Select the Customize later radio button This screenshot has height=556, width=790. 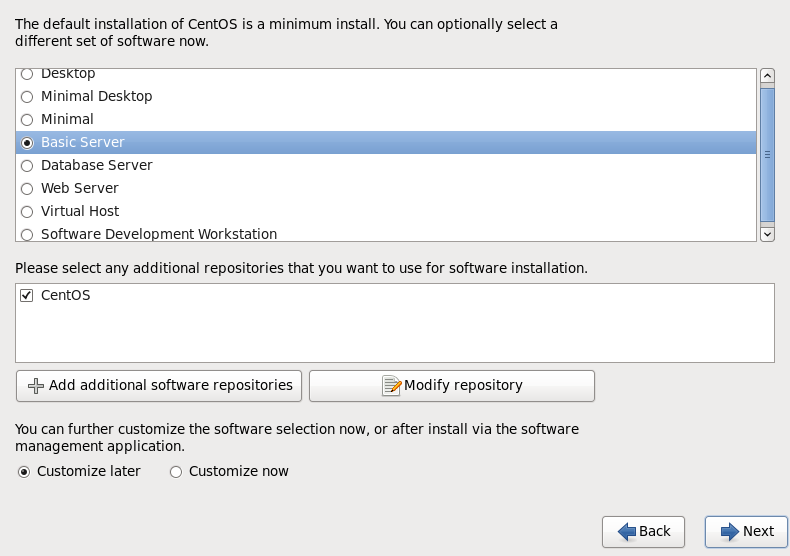click(x=24, y=472)
